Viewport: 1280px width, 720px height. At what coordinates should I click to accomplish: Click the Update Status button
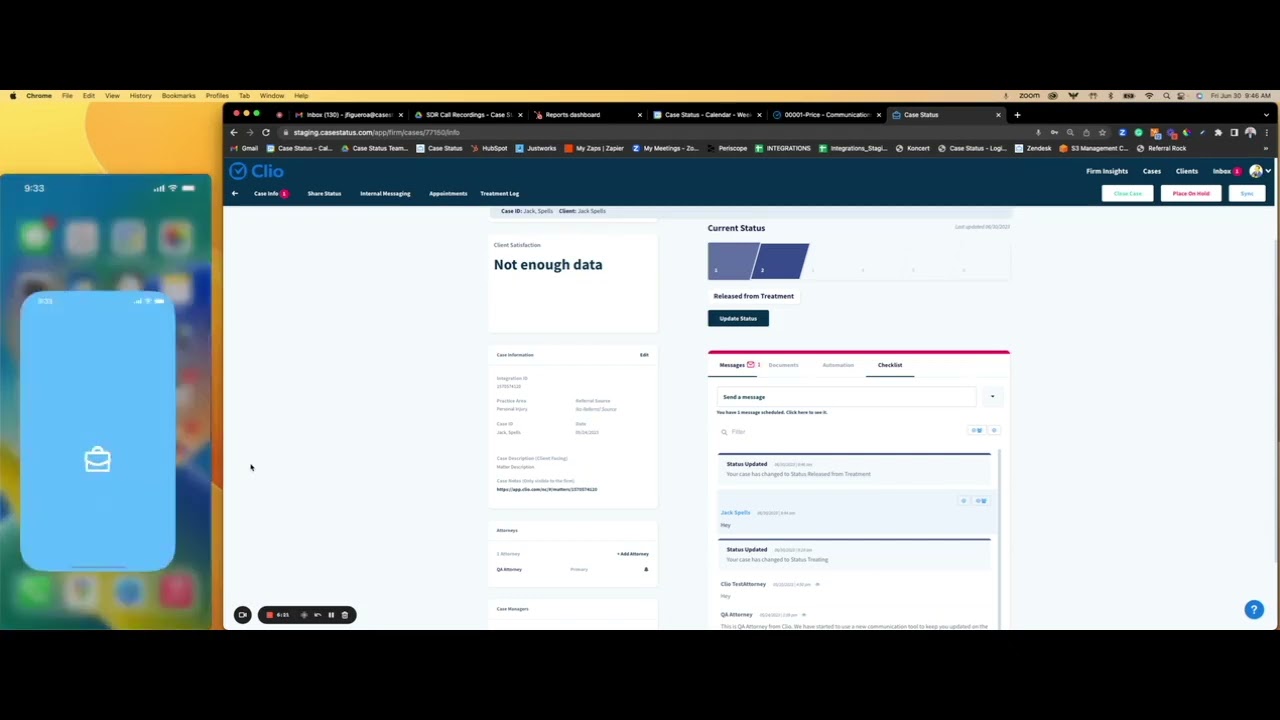[738, 318]
